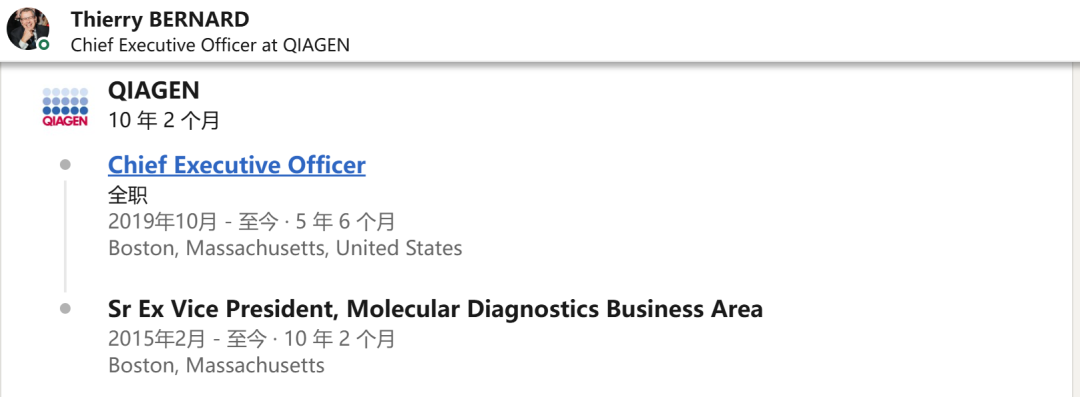Click the bullet marker beside Sr Ex Vice President
Viewport: 1080px width, 397px height.
pyautogui.click(x=65, y=309)
